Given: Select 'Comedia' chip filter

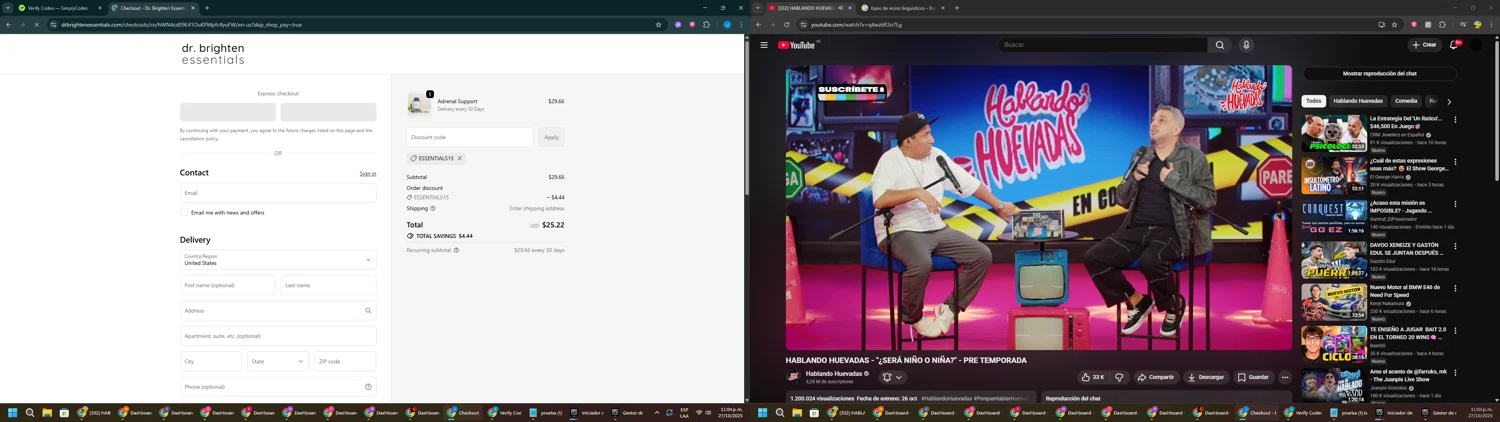Looking at the screenshot, I should [1406, 101].
